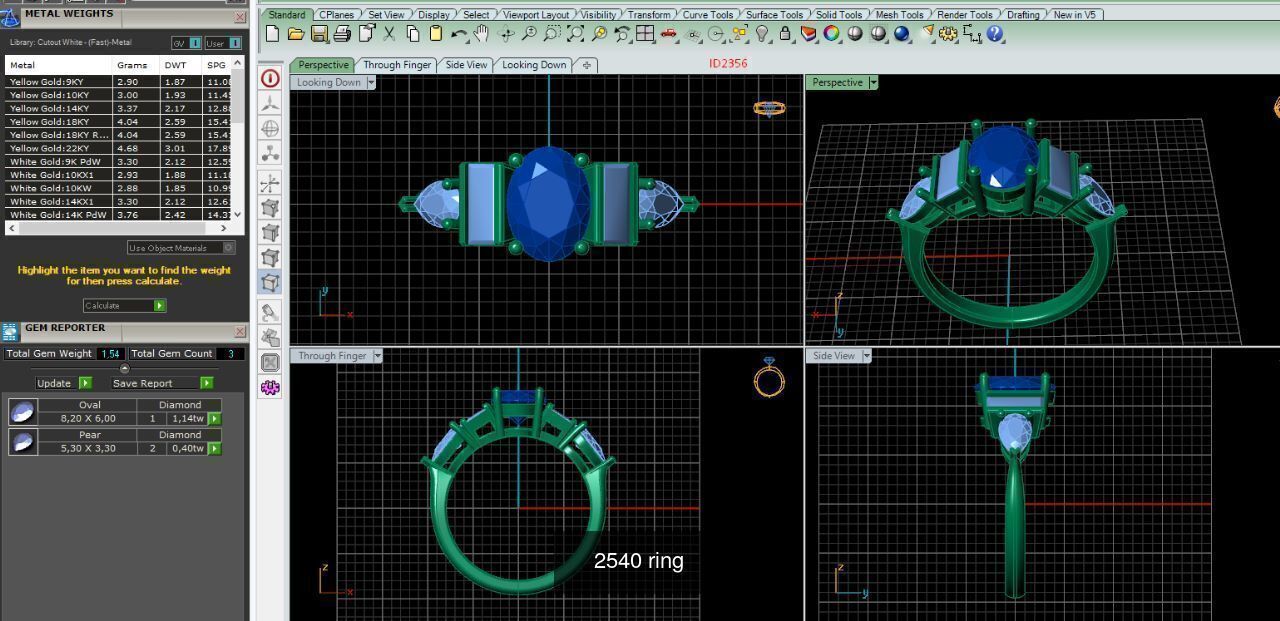Screen dimensions: 1280x621
Task: Click the Undo arrow icon
Action: click(x=459, y=34)
